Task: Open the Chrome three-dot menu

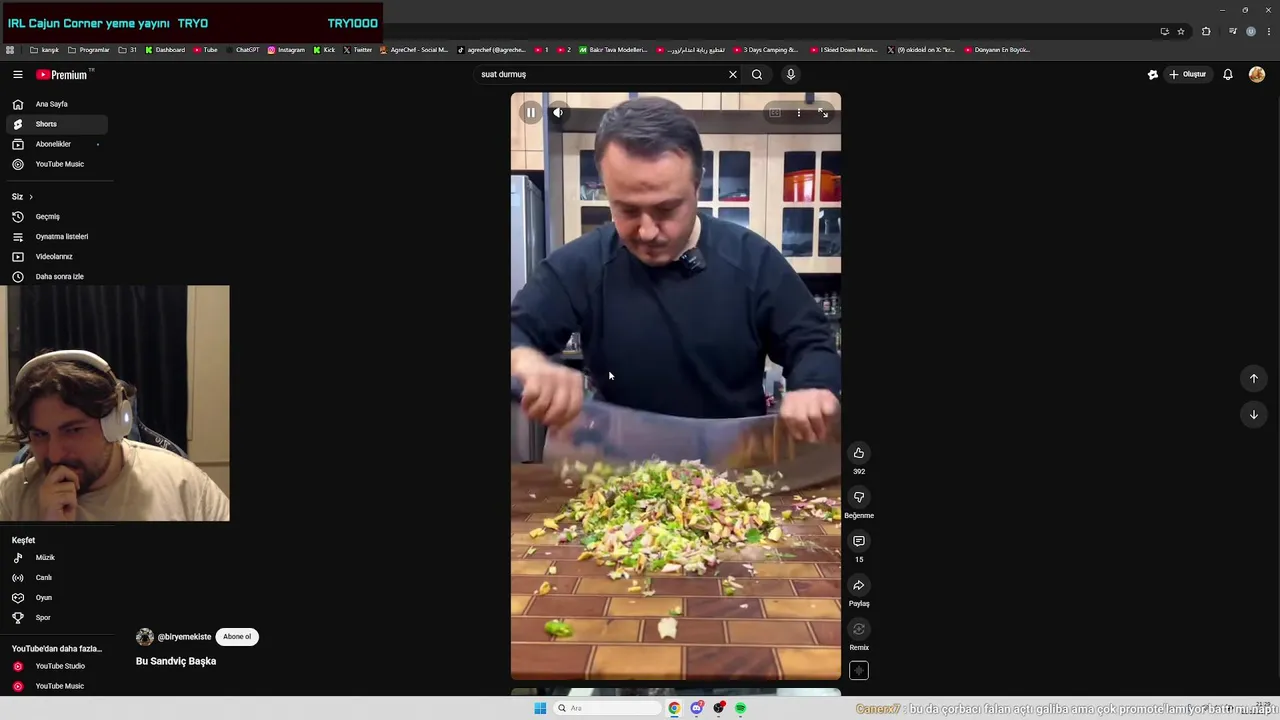Action: click(1268, 31)
